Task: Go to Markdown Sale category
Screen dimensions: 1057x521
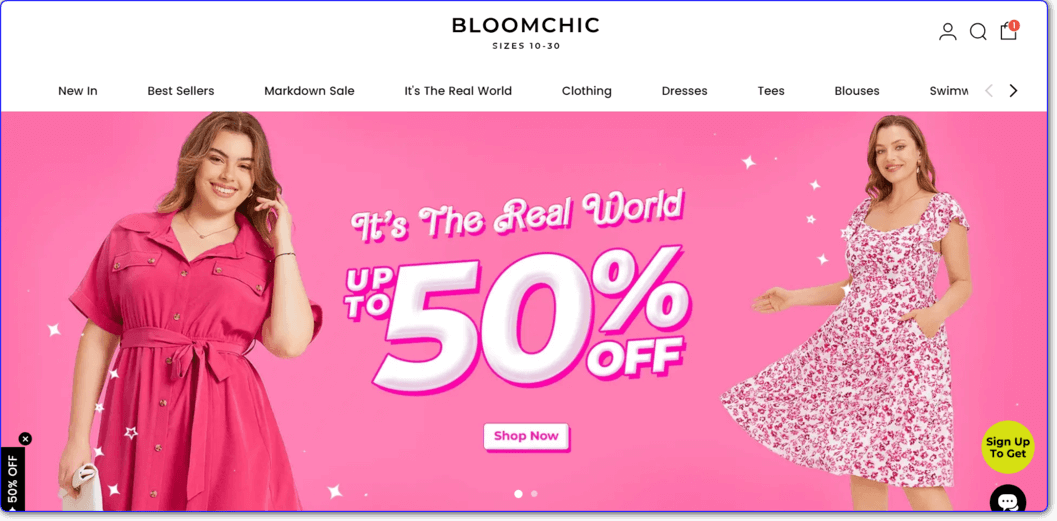Action: click(x=309, y=91)
